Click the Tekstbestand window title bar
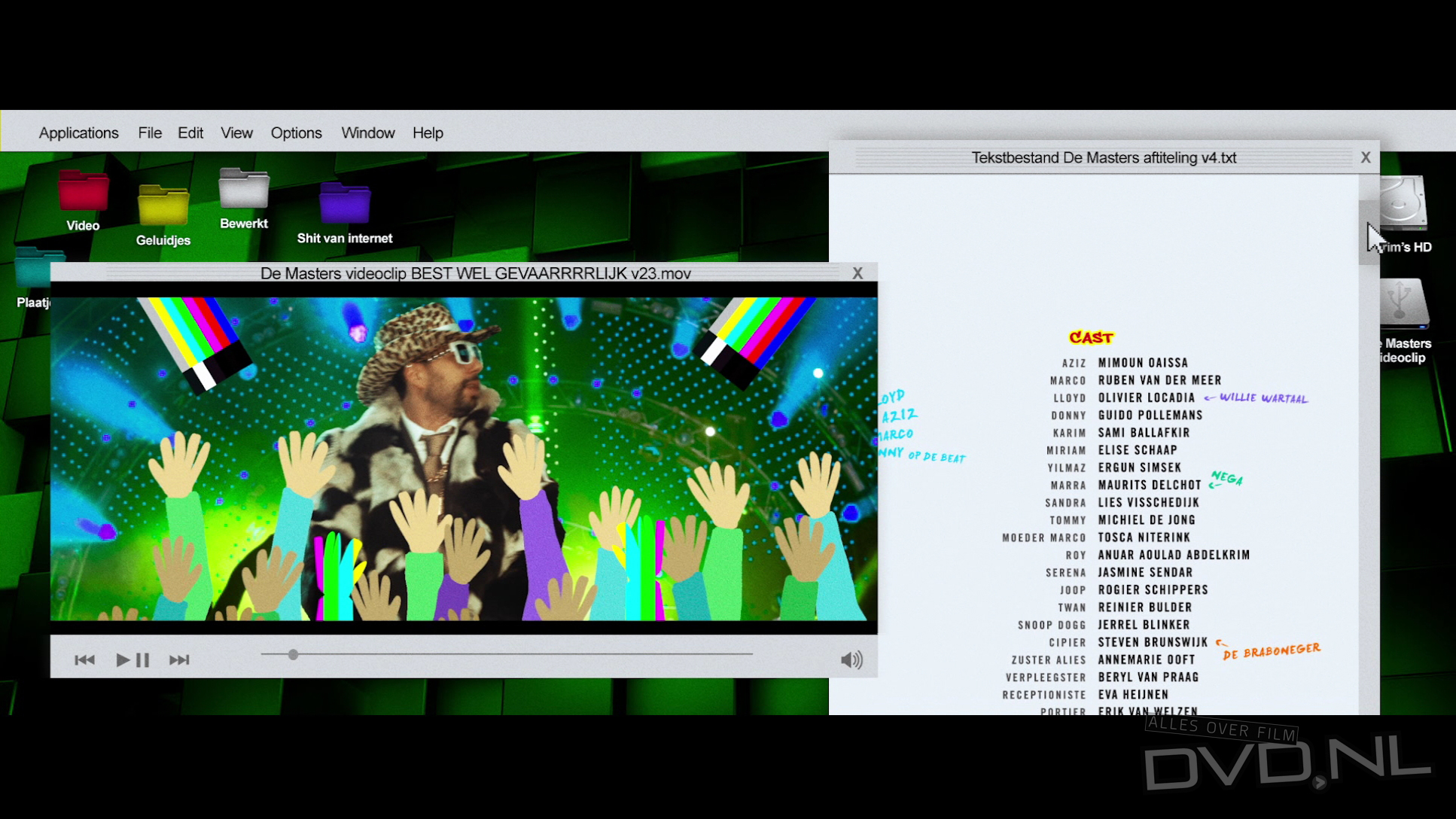The height and width of the screenshot is (819, 1456). click(1104, 157)
